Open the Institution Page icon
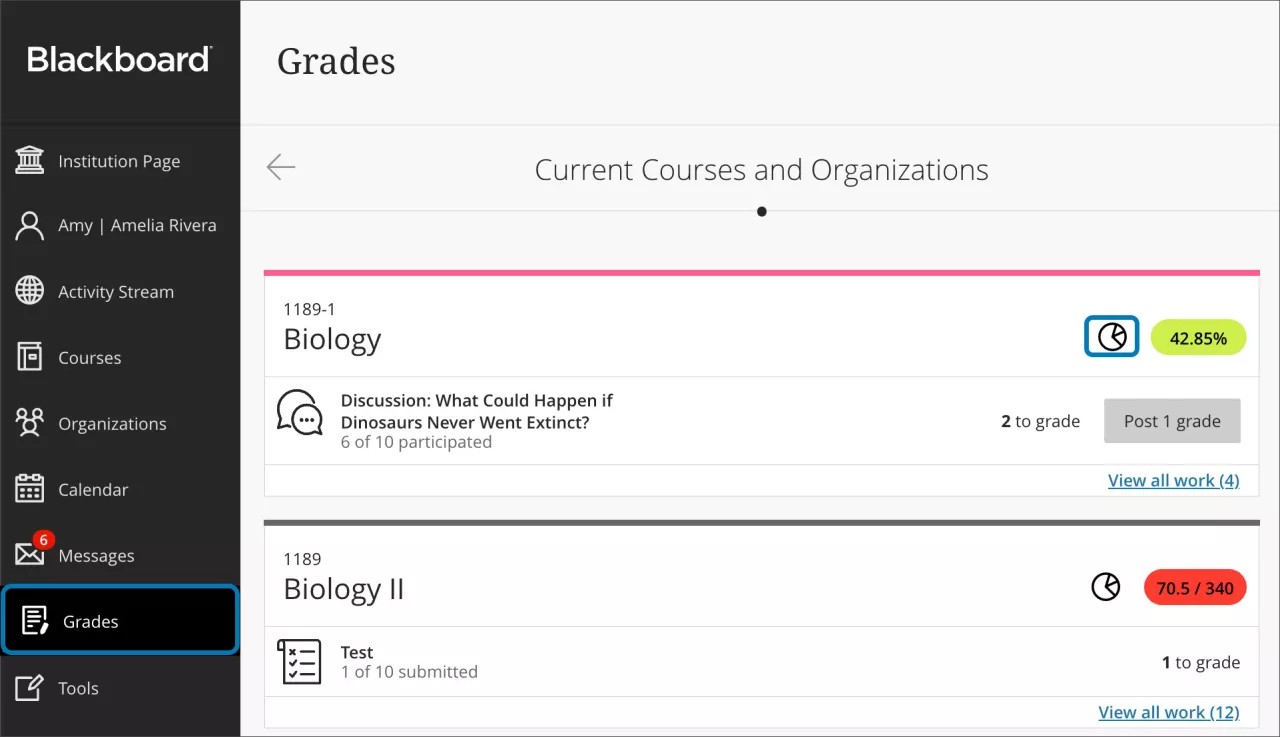Image resolution: width=1280 pixels, height=737 pixels. [x=29, y=160]
